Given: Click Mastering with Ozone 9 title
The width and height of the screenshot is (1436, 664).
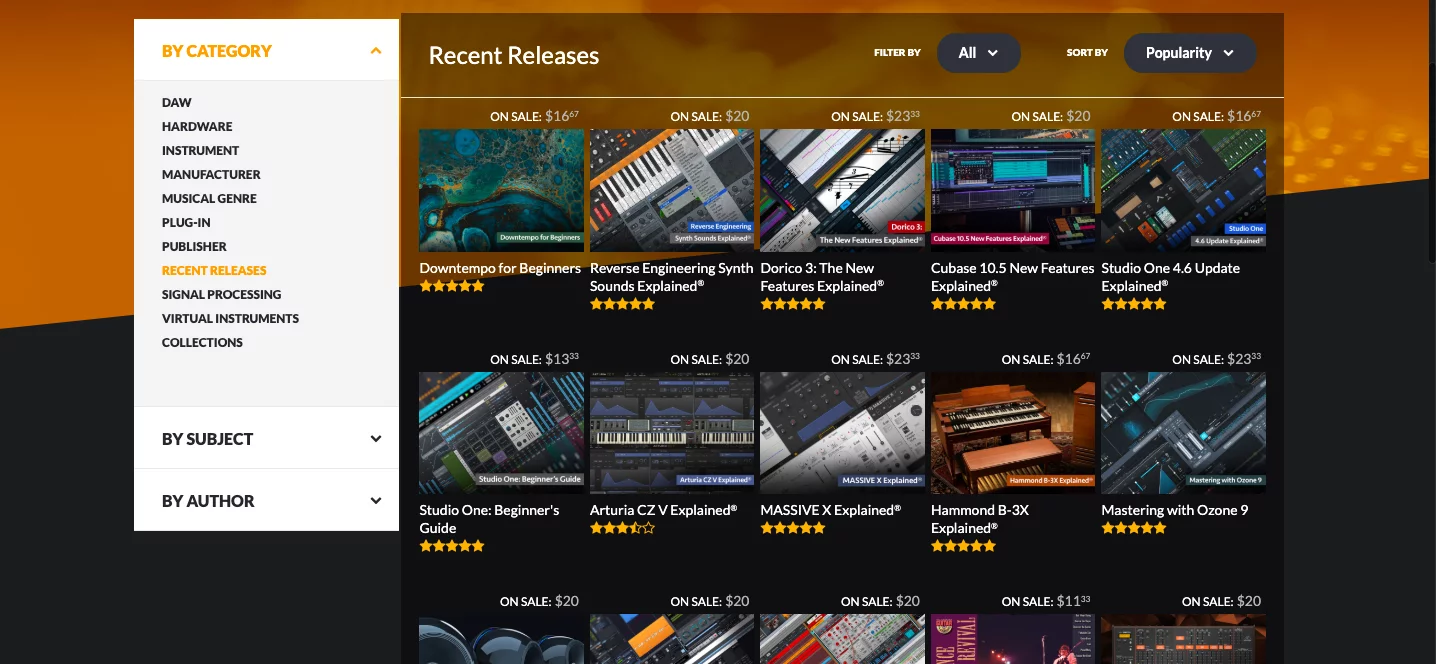Looking at the screenshot, I should 1174,510.
